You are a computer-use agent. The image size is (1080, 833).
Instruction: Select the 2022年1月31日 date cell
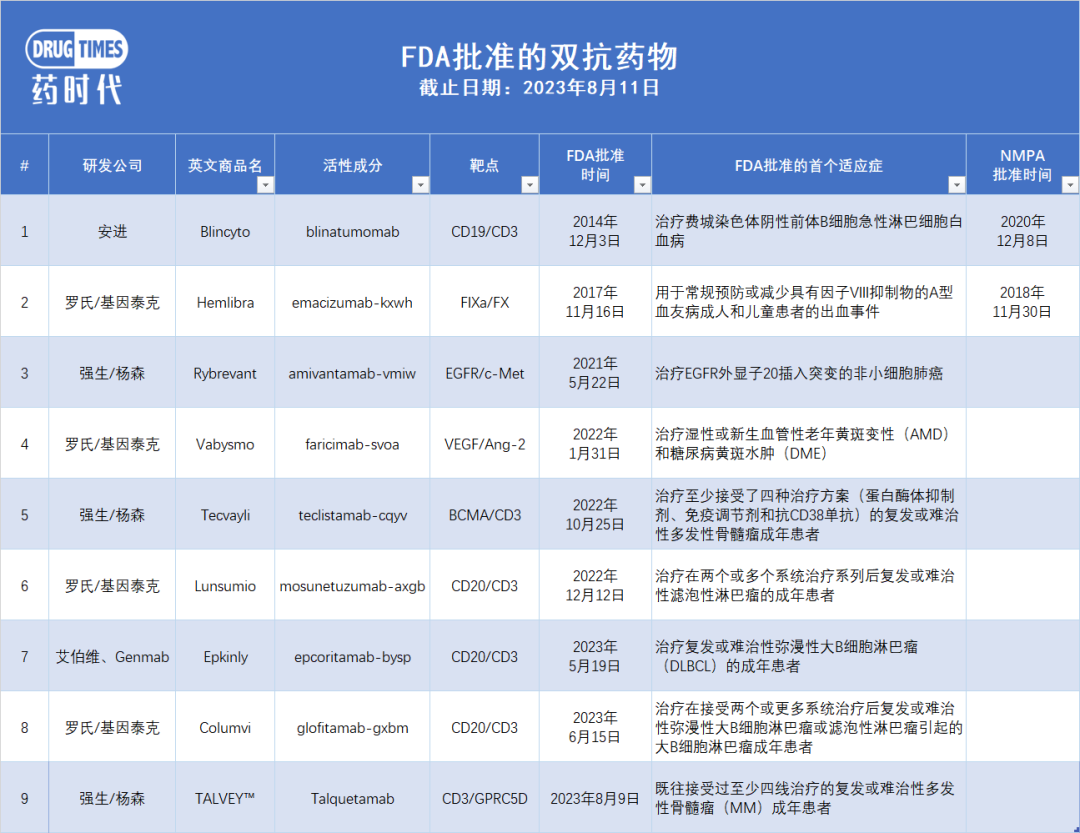(595, 444)
